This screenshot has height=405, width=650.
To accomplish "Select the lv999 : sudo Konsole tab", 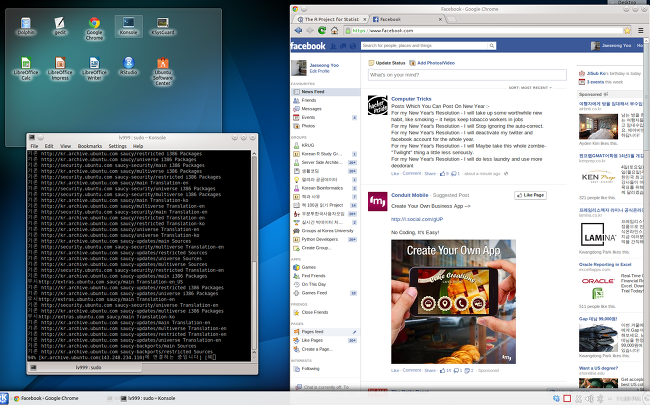I will click(x=85, y=367).
